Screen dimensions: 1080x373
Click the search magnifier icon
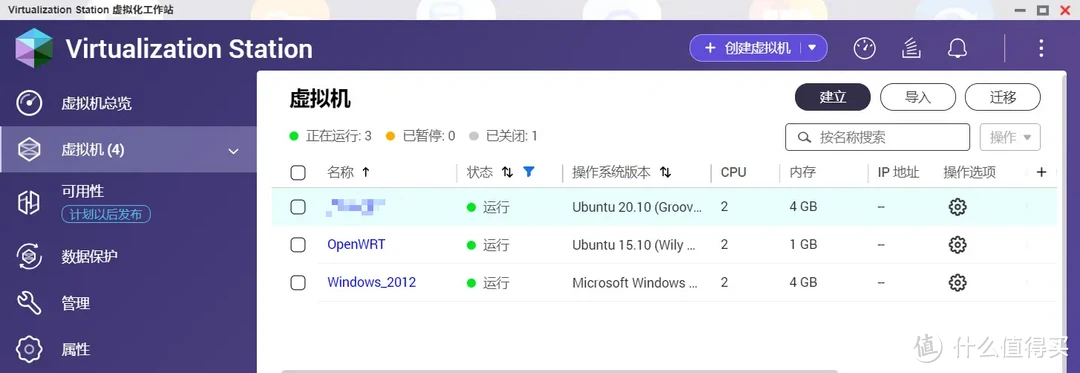pos(804,137)
